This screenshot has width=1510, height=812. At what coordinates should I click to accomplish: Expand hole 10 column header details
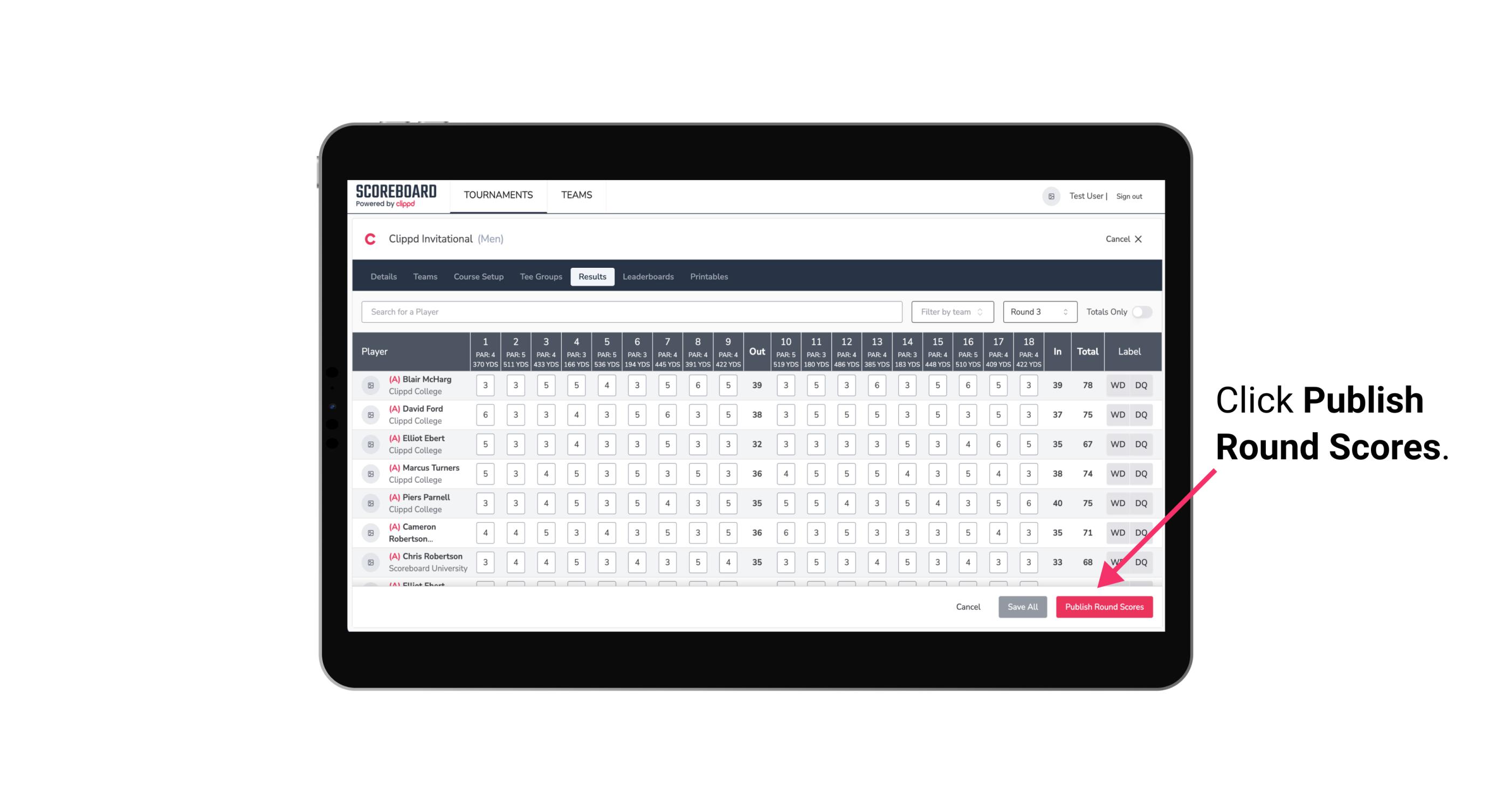pos(786,350)
